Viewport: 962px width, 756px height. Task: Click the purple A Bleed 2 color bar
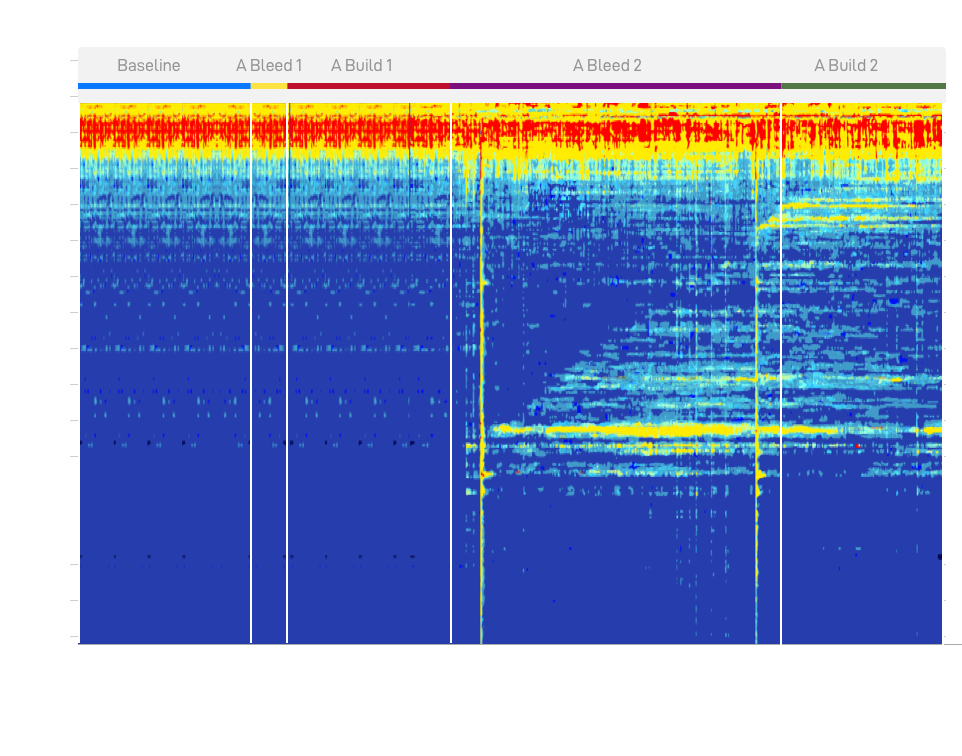[x=615, y=86]
